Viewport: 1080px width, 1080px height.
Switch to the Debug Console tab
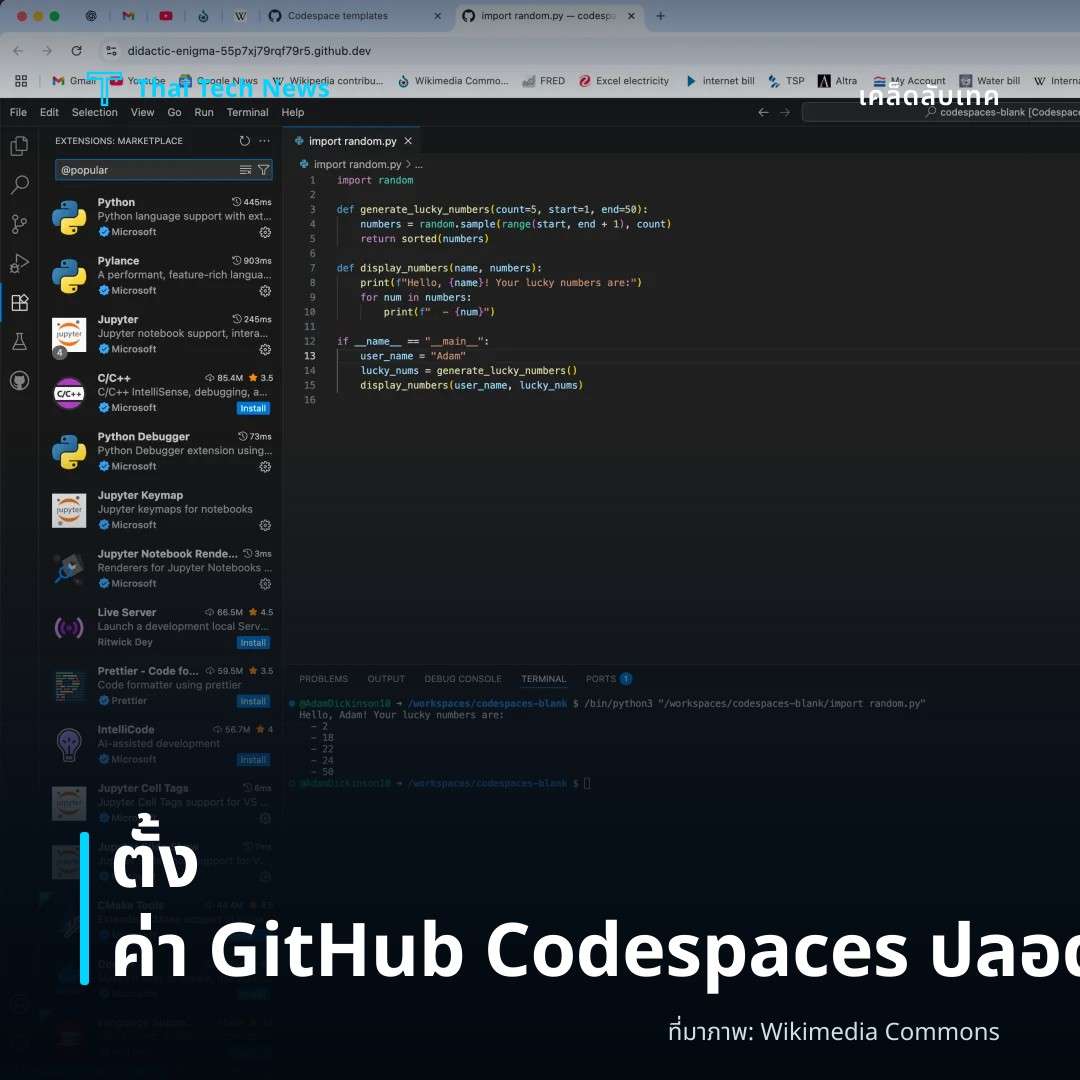pyautogui.click(x=463, y=679)
